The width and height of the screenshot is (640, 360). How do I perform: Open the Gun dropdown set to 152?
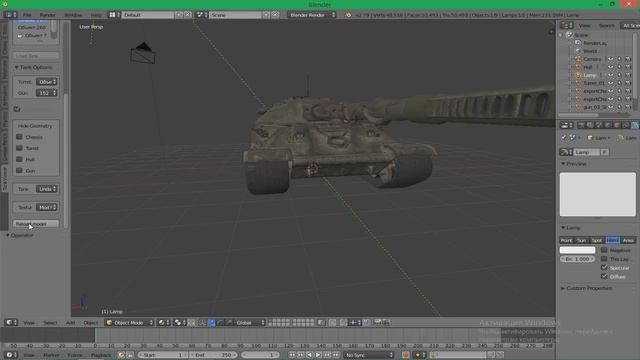[x=47, y=93]
